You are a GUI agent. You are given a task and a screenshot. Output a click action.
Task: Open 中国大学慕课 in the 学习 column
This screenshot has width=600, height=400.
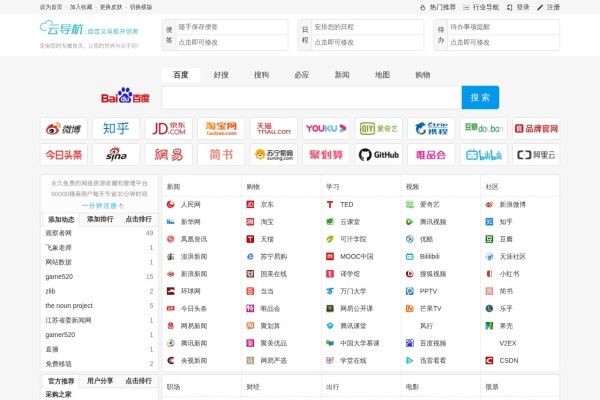click(360, 343)
